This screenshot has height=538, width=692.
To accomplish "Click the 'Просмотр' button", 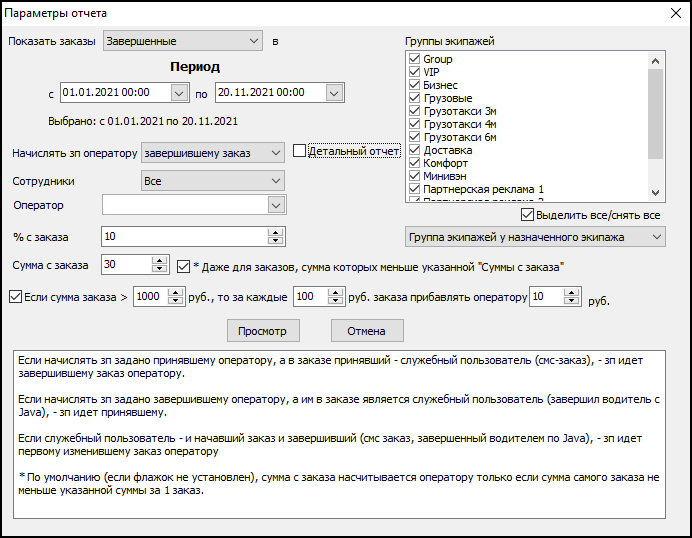I will (262, 331).
